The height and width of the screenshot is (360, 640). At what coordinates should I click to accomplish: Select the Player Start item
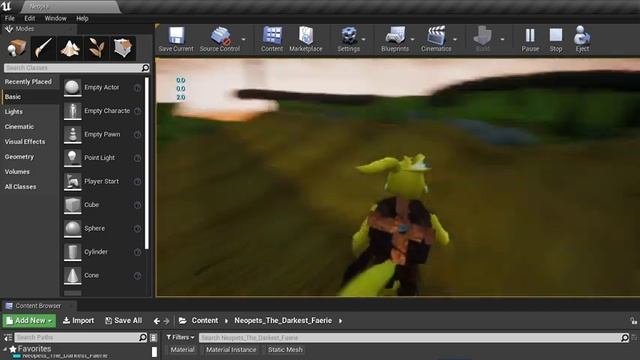tap(102, 181)
